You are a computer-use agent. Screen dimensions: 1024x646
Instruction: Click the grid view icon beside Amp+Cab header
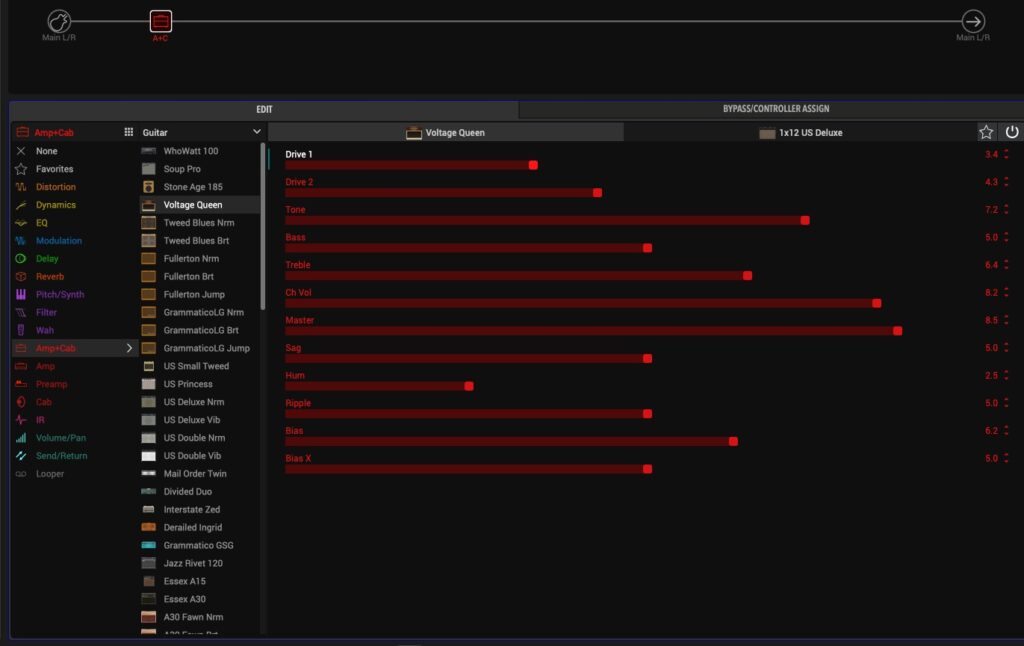pyautogui.click(x=128, y=132)
